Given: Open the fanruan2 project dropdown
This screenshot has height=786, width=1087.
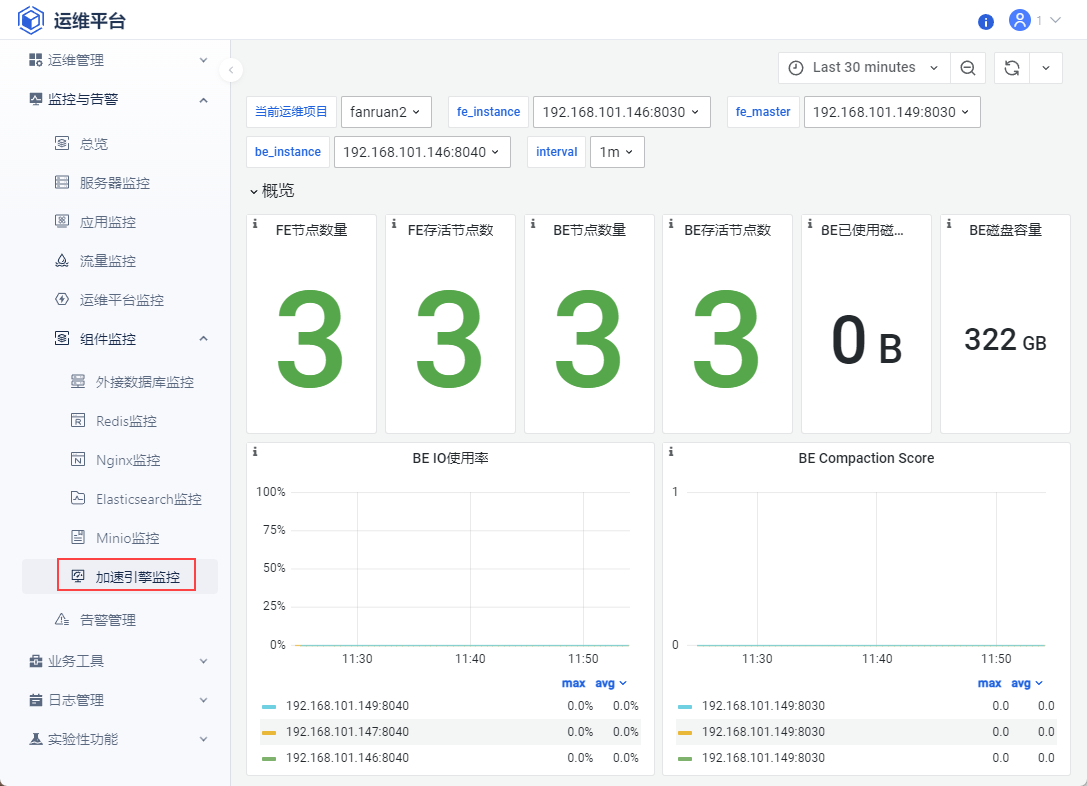Looking at the screenshot, I should pos(386,112).
